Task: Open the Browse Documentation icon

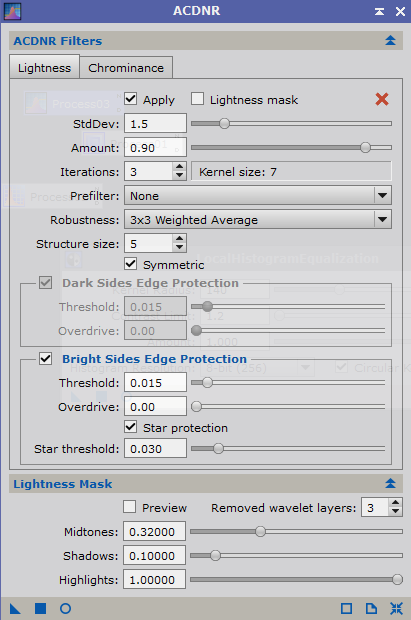Action: point(371,609)
